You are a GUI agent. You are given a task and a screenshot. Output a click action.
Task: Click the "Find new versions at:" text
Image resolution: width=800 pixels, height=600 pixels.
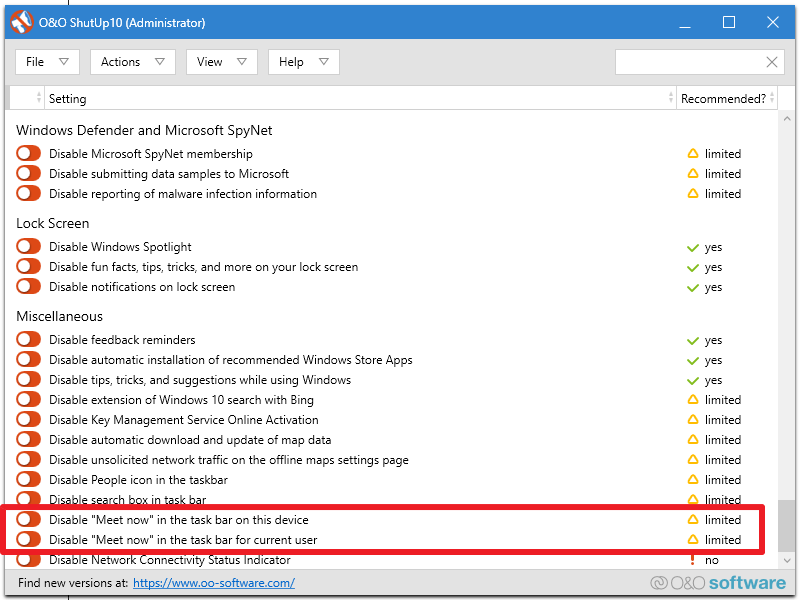tap(73, 583)
